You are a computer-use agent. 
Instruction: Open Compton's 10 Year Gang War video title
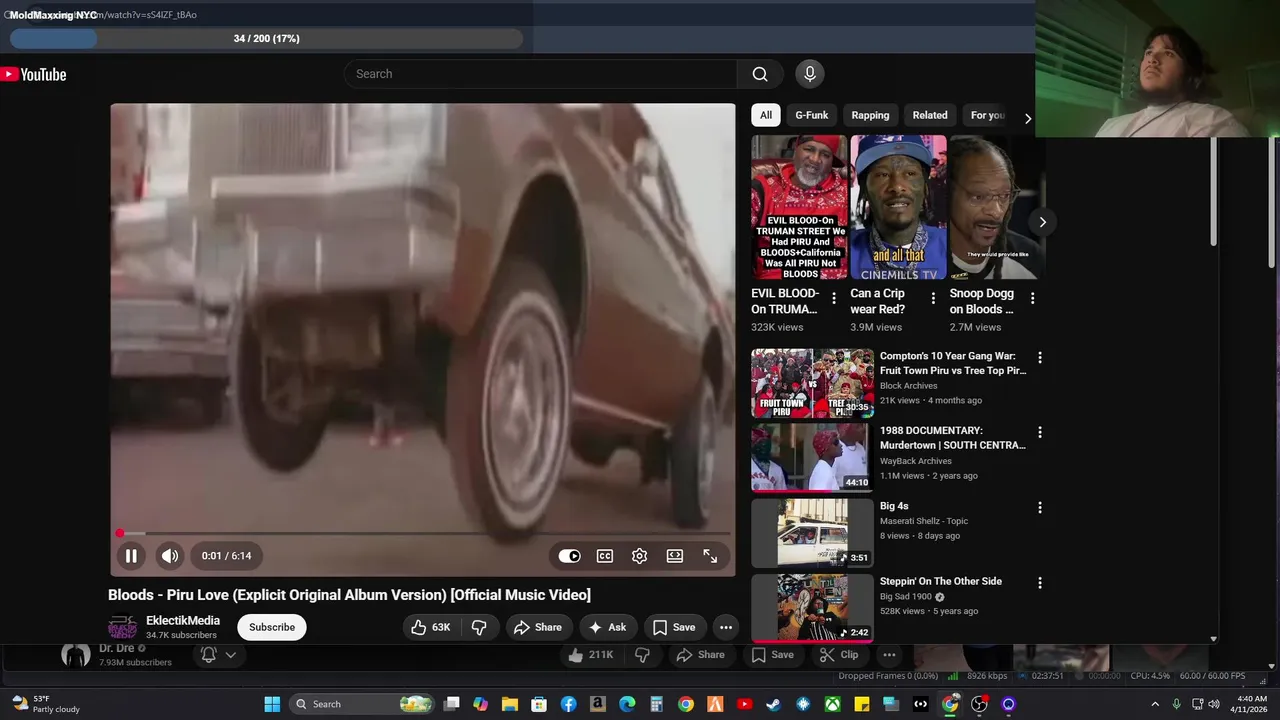coord(953,363)
